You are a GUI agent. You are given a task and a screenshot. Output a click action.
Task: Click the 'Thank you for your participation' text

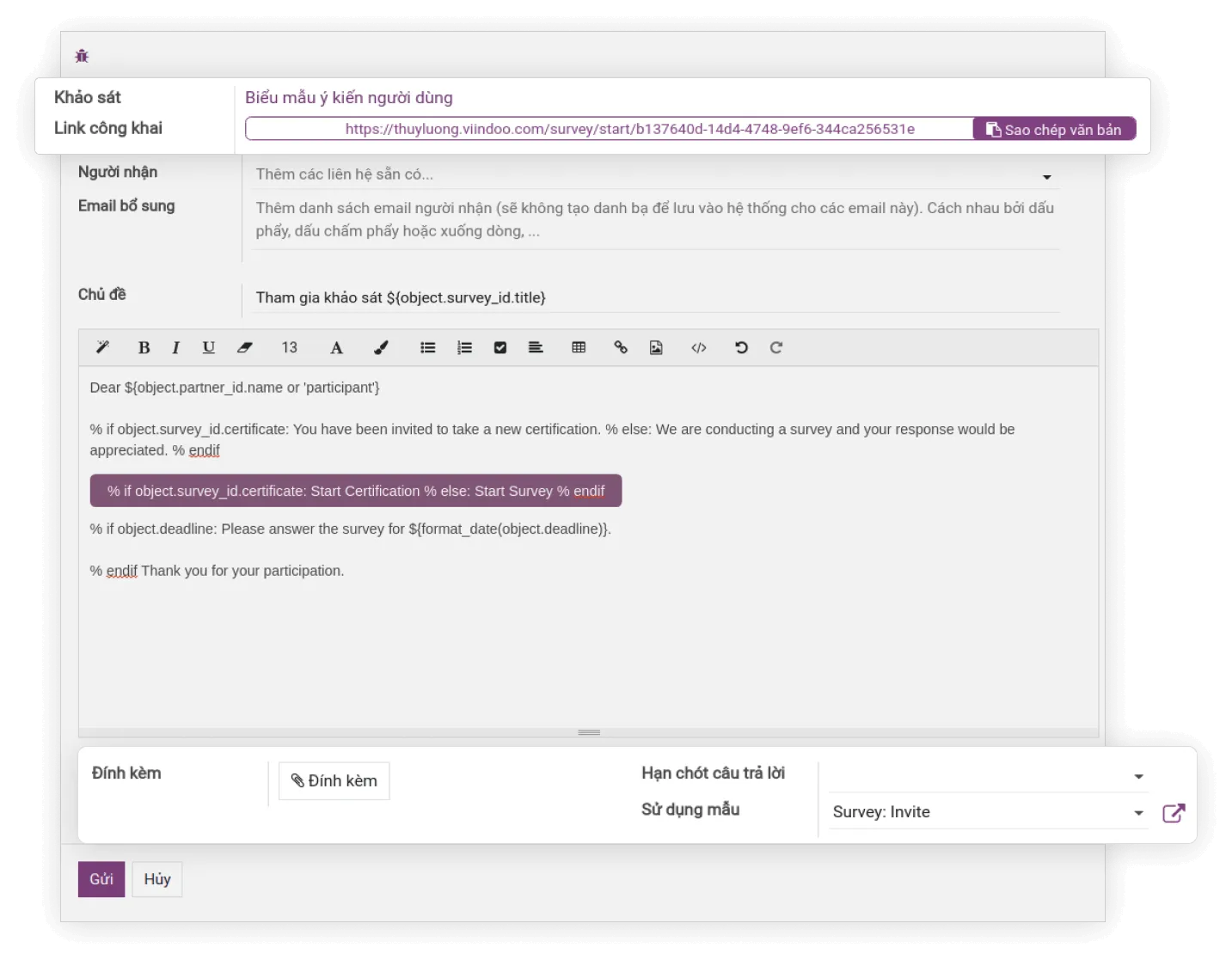coord(242,571)
